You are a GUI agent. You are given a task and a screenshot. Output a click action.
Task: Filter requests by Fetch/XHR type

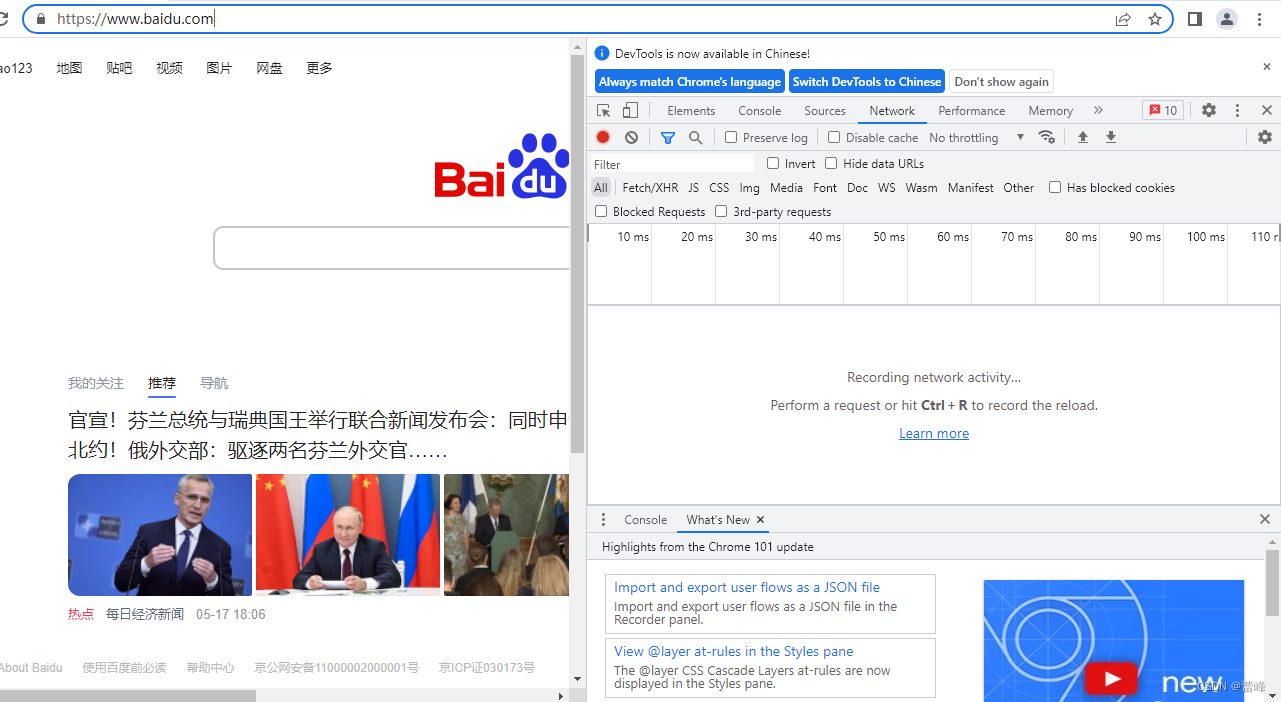coord(650,188)
